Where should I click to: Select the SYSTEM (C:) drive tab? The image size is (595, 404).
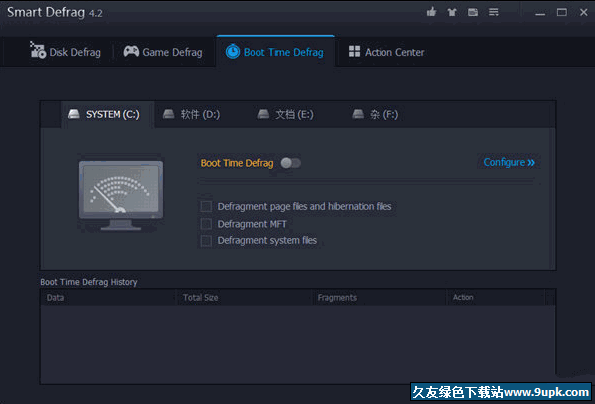[107, 114]
